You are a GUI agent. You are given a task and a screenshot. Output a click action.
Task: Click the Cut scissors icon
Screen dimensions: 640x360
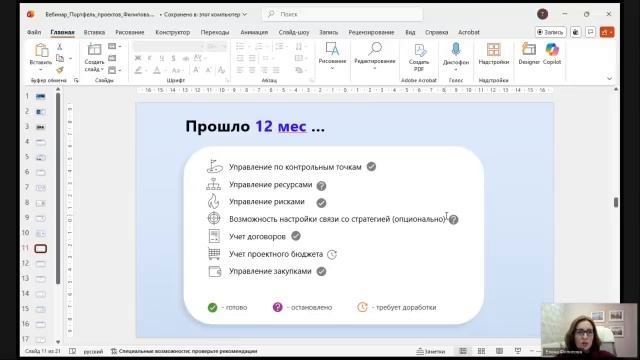coord(60,47)
